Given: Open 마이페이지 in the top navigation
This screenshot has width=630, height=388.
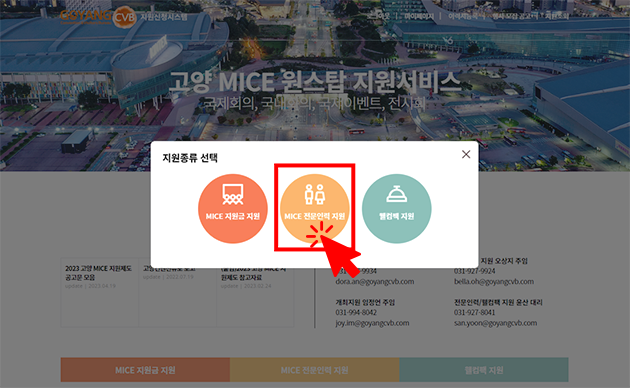Looking at the screenshot, I should click(419, 16).
